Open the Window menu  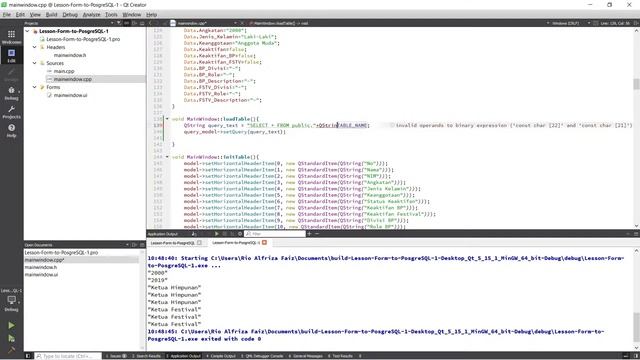click(132, 15)
